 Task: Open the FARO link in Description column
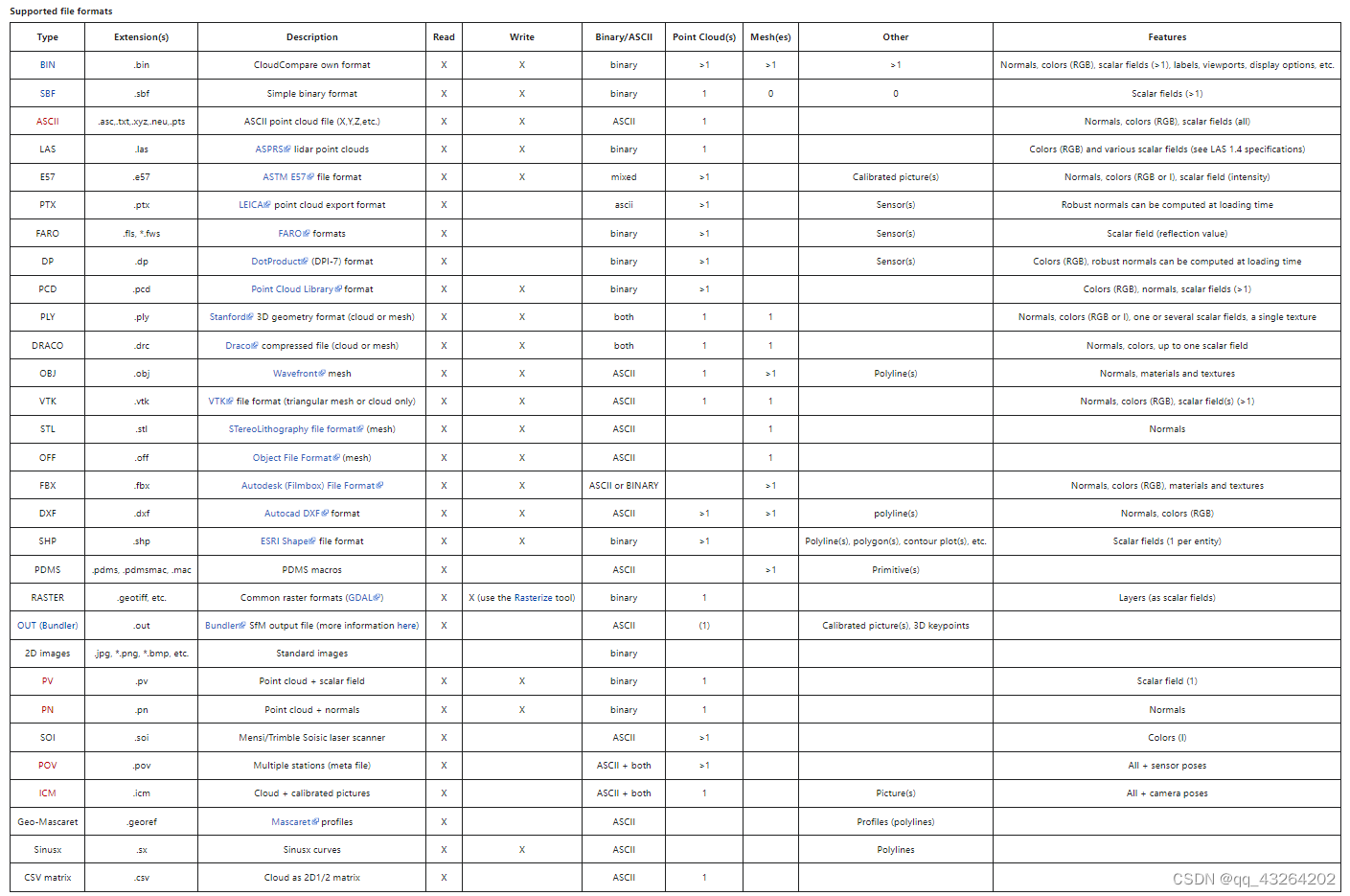pyautogui.click(x=293, y=234)
